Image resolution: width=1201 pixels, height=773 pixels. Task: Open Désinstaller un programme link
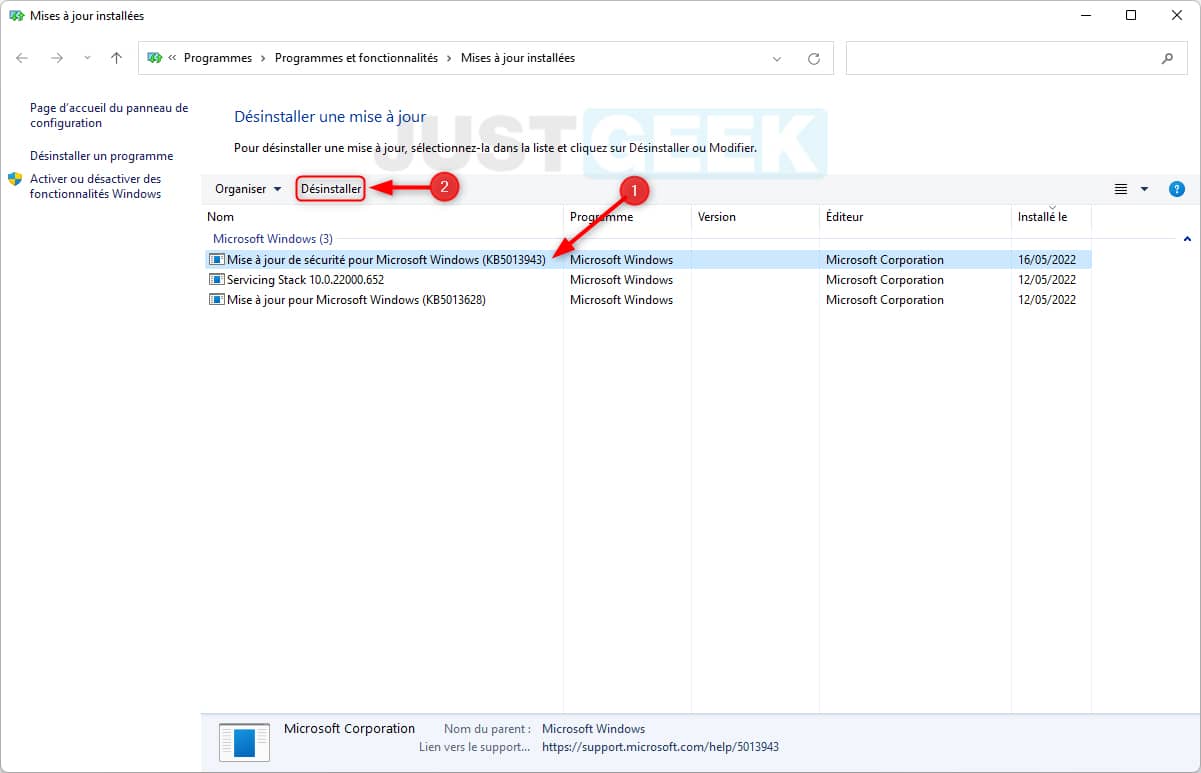pos(102,156)
